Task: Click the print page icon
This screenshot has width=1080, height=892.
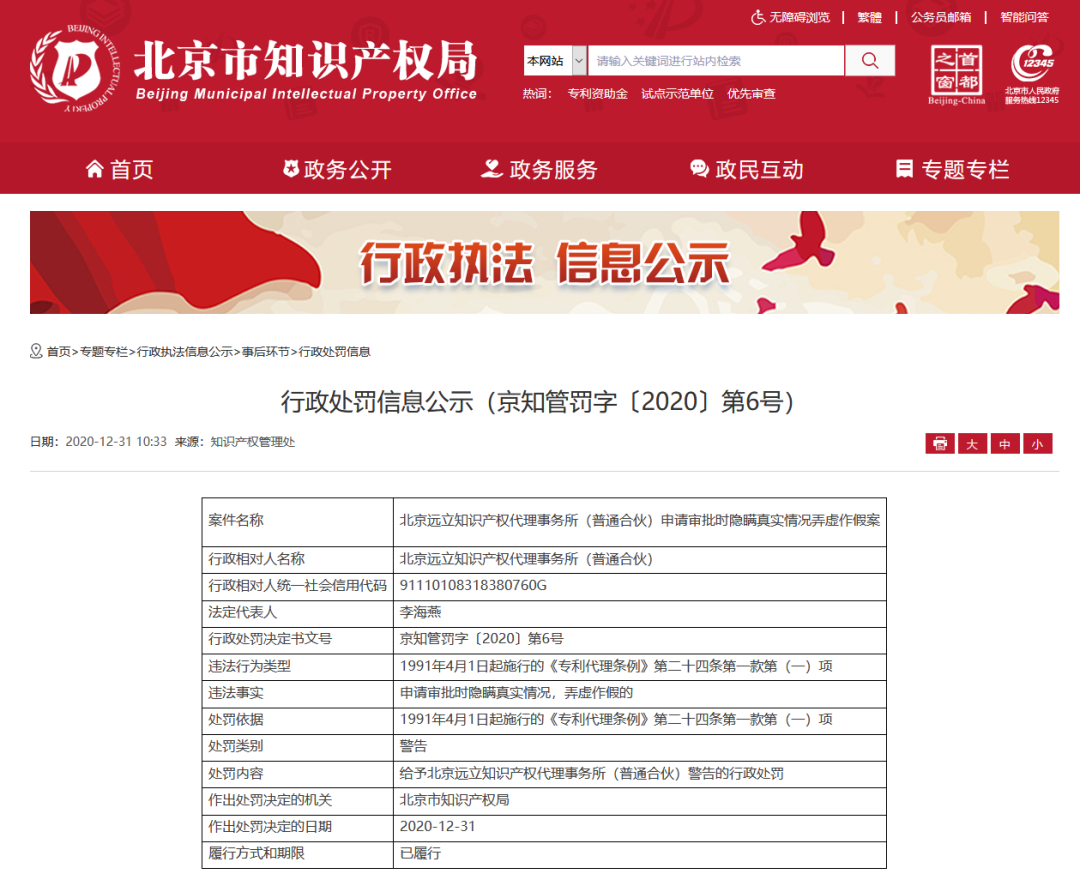Action: (x=940, y=444)
